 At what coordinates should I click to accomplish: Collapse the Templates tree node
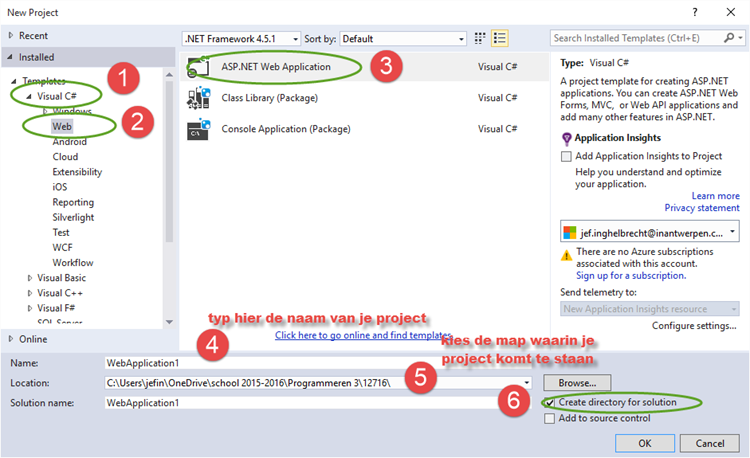coord(14,81)
